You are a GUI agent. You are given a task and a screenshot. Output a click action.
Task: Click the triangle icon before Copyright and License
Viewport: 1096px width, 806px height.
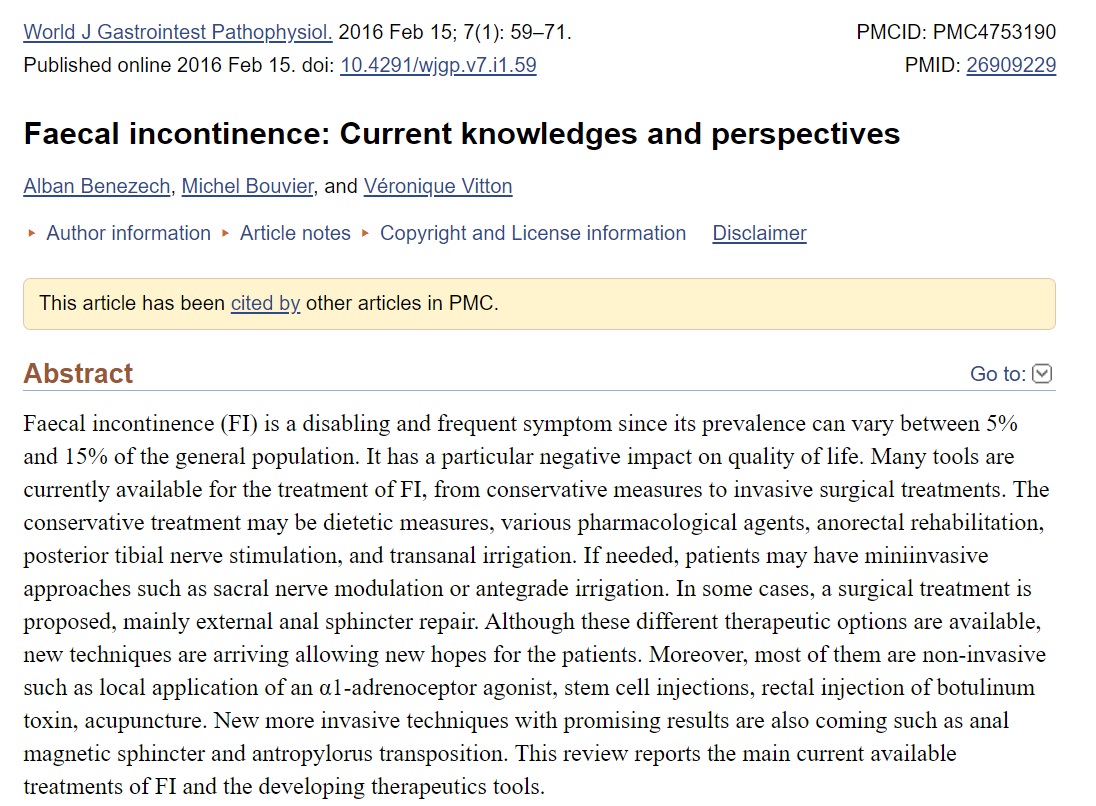[x=365, y=233]
